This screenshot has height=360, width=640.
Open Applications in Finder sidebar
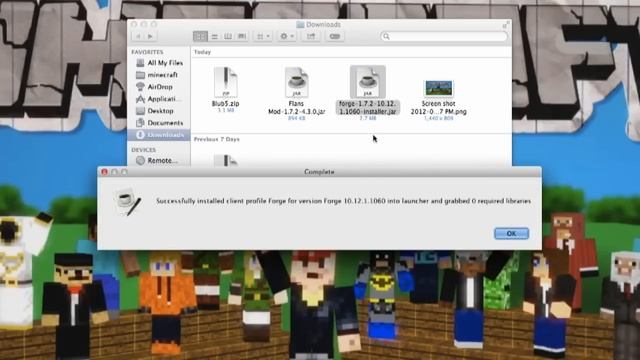click(x=159, y=99)
